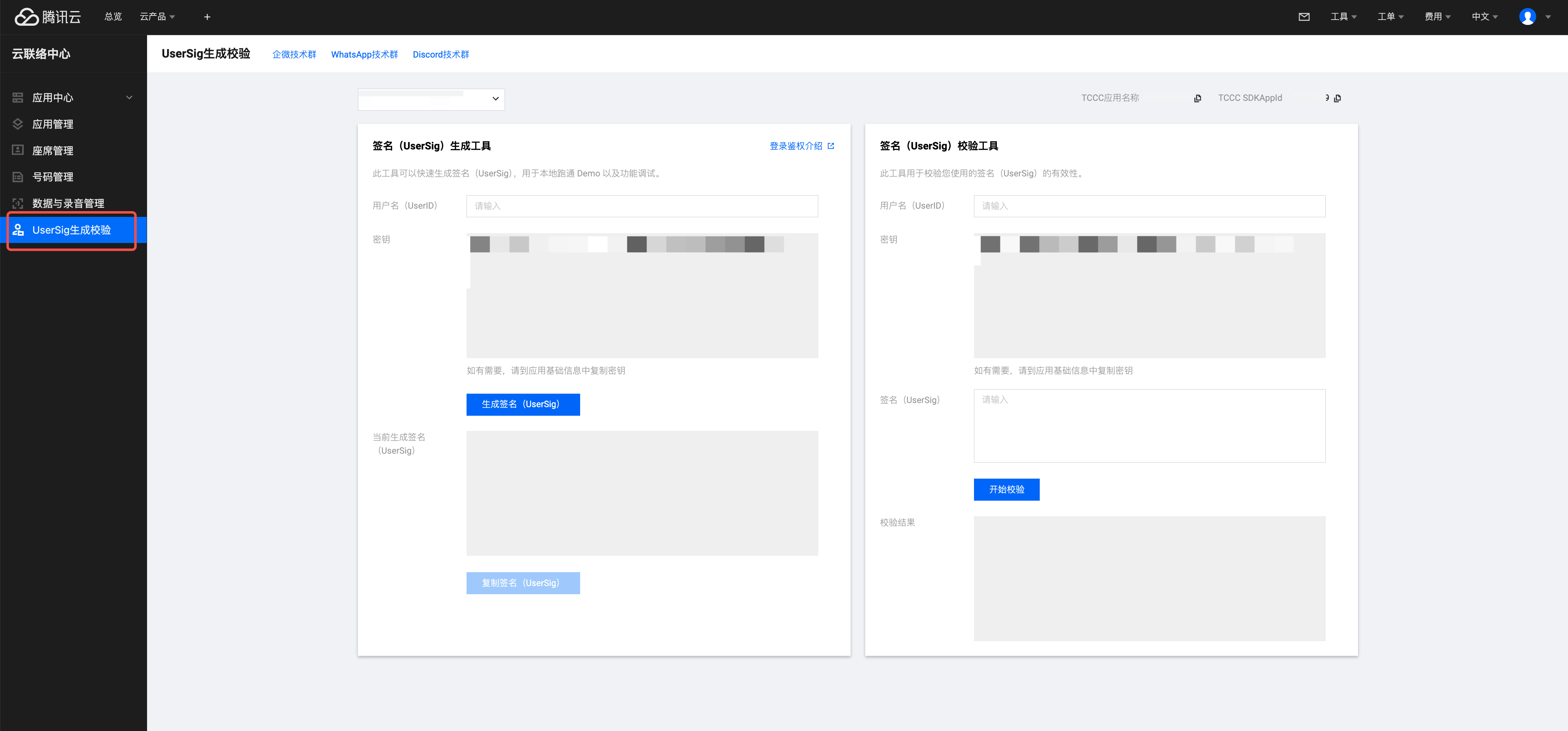
Task: Open 座席管理 in the sidebar
Action: pyautogui.click(x=53, y=150)
